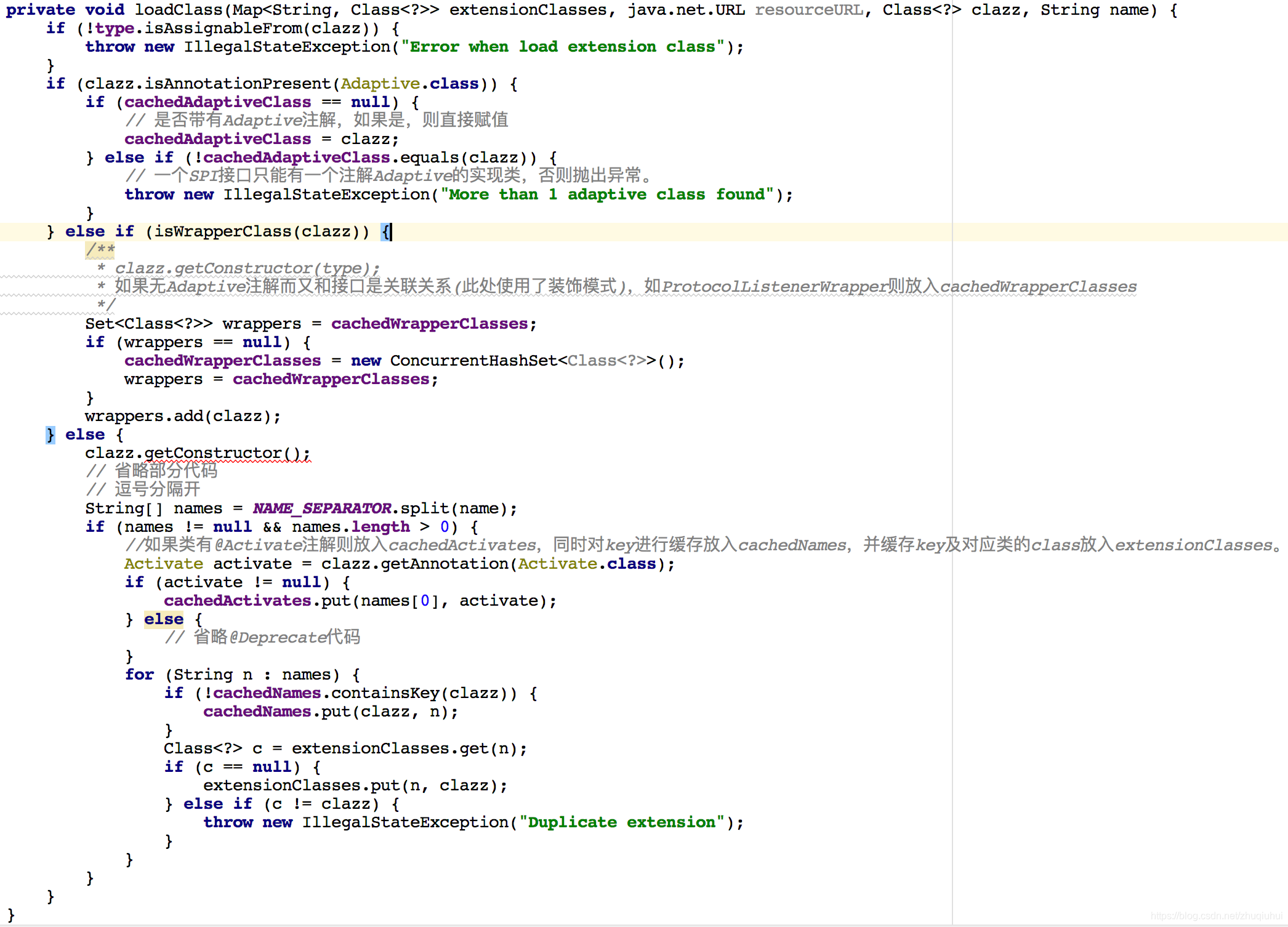The image size is (1288, 927).
Task: Click the loadClass method name
Action: (x=179, y=10)
